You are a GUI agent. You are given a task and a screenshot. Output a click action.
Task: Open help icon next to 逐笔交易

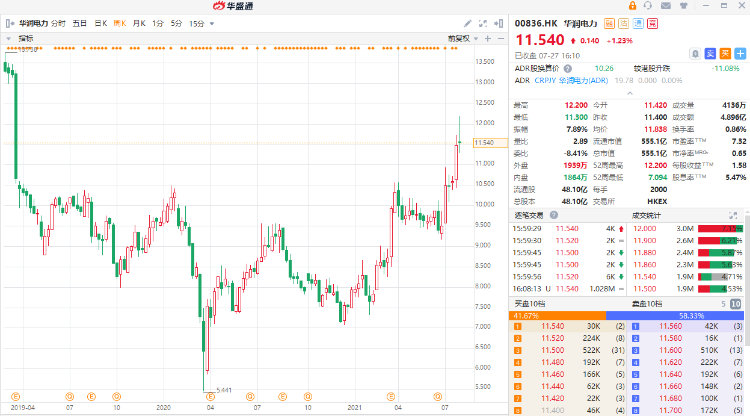coord(554,215)
